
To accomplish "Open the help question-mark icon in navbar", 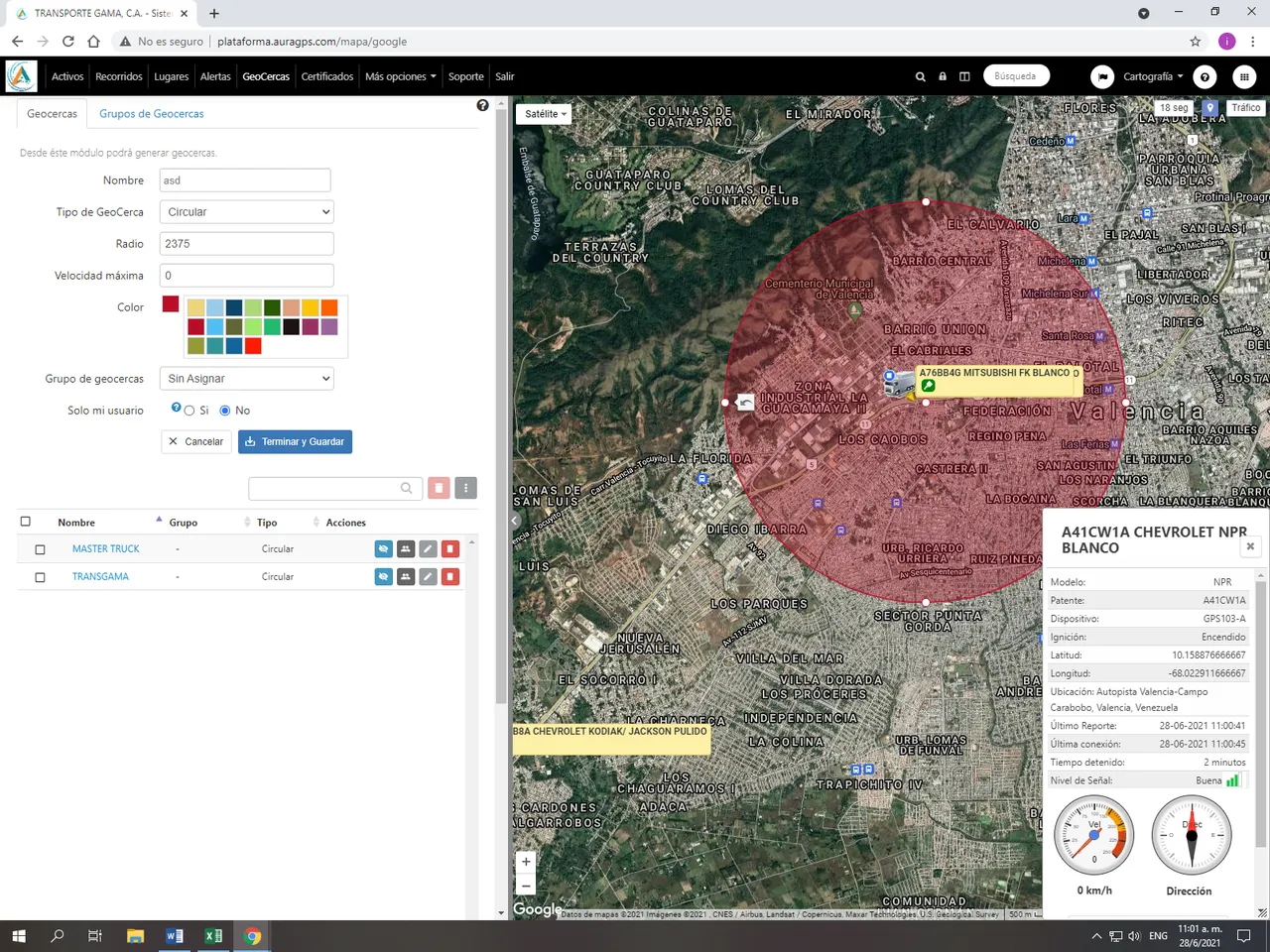I will pos(1205,76).
